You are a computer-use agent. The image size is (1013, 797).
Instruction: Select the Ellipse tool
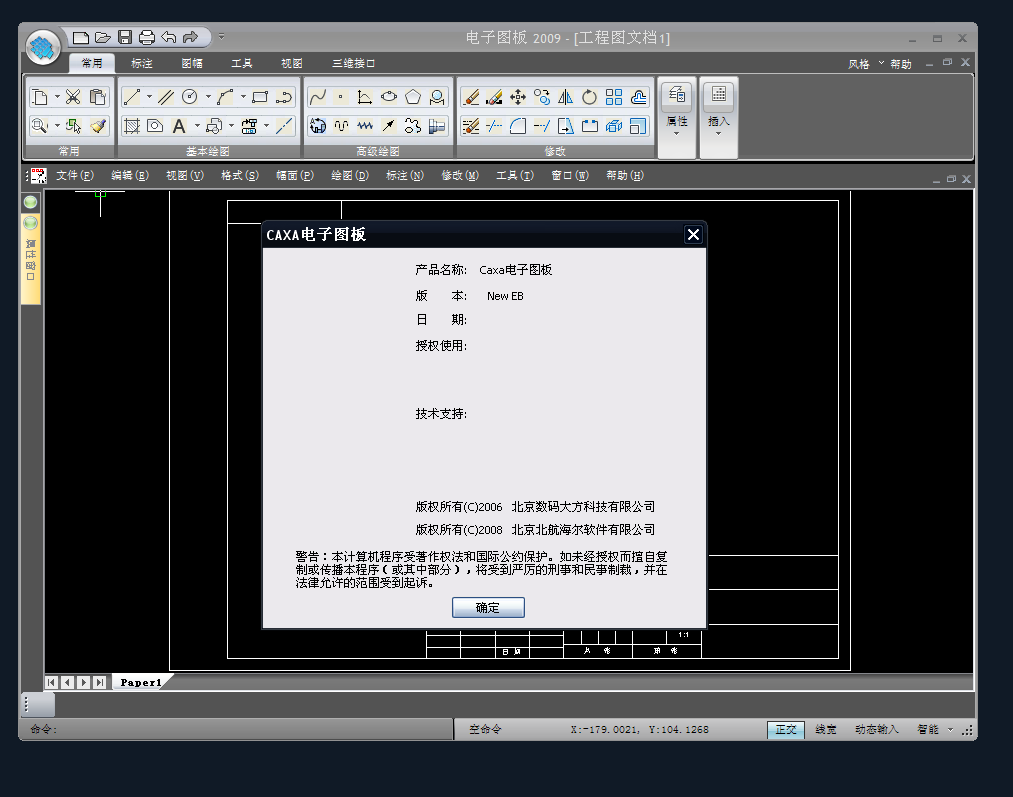389,97
